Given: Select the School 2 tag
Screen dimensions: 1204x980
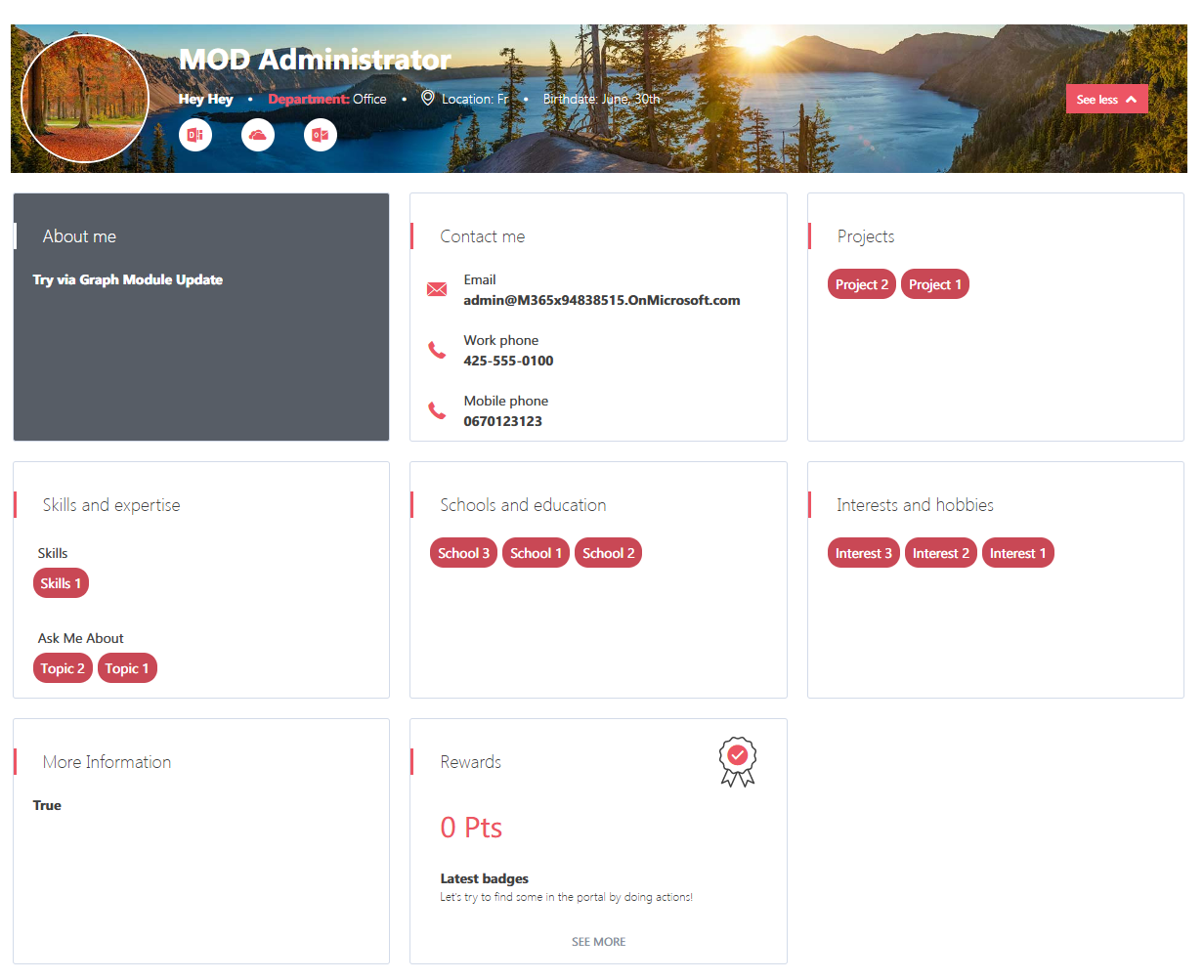Looking at the screenshot, I should (608, 553).
